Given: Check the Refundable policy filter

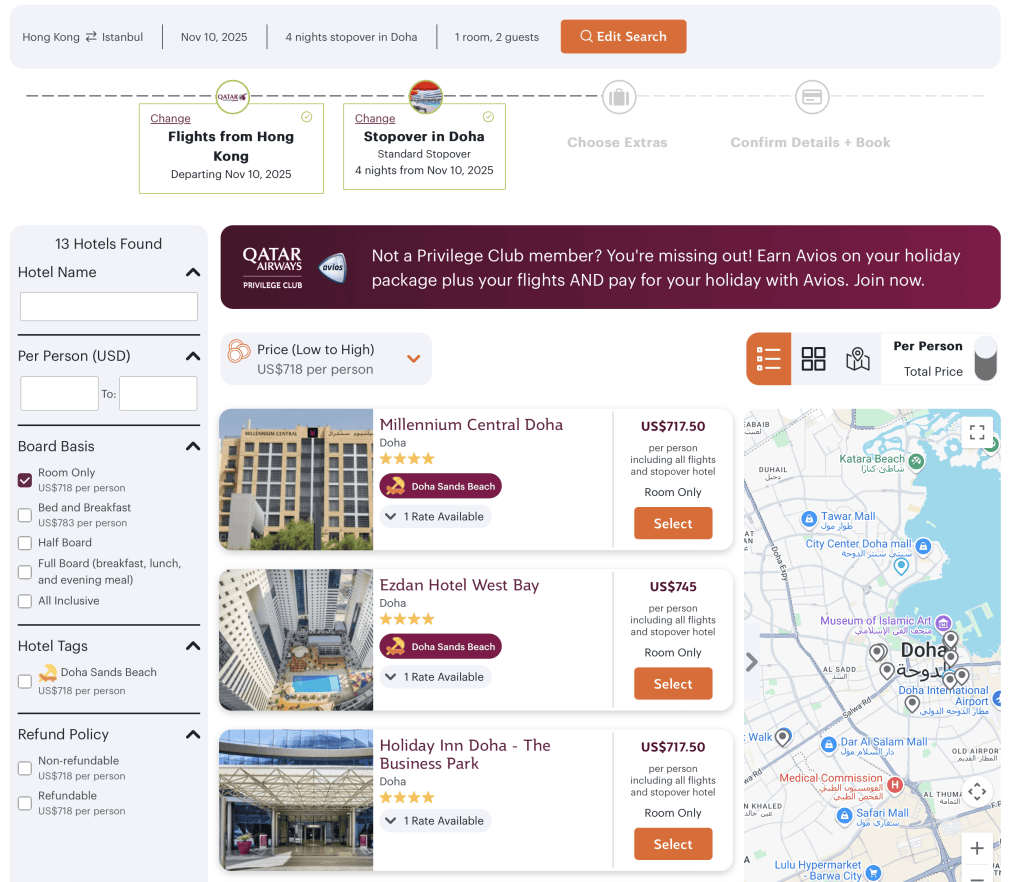Looking at the screenshot, I should [x=25, y=803].
